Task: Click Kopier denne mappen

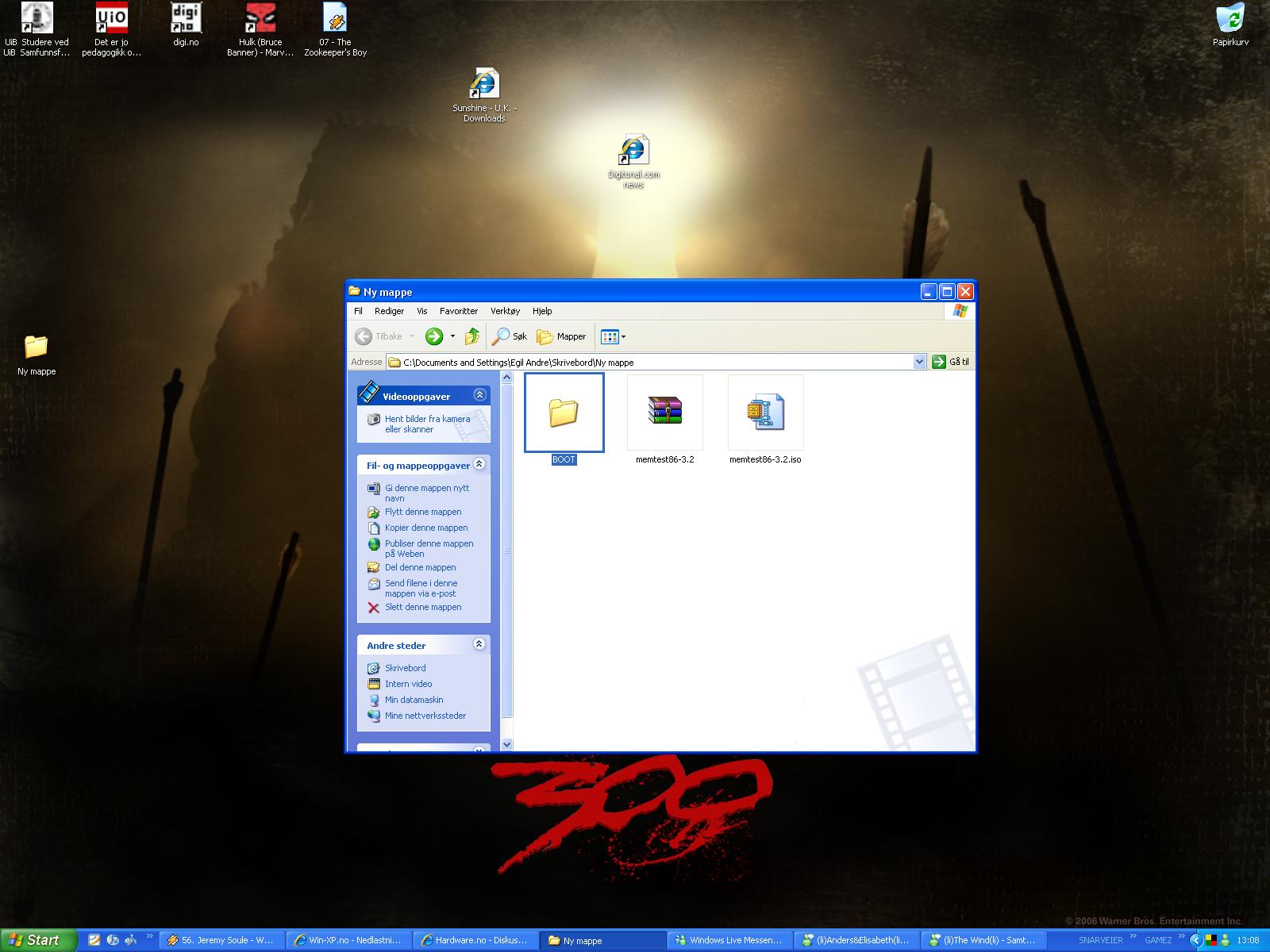Action: pos(426,528)
